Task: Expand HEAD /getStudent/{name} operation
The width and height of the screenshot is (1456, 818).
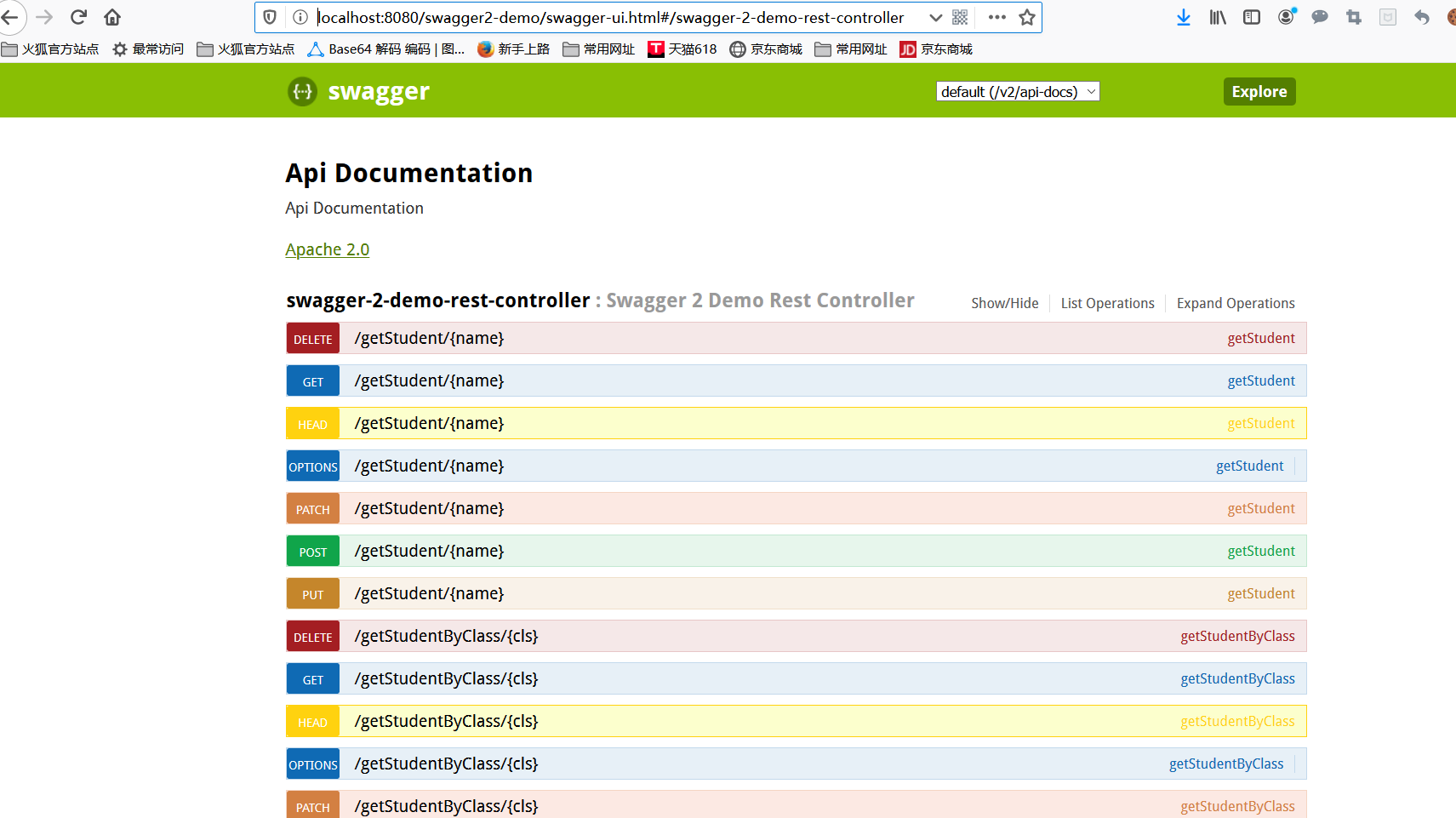Action: (x=797, y=423)
